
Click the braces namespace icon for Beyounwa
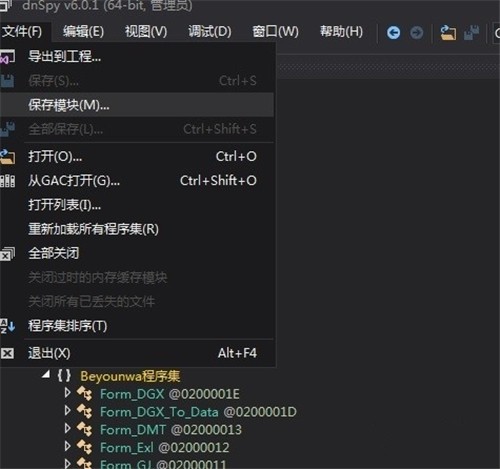(64, 376)
